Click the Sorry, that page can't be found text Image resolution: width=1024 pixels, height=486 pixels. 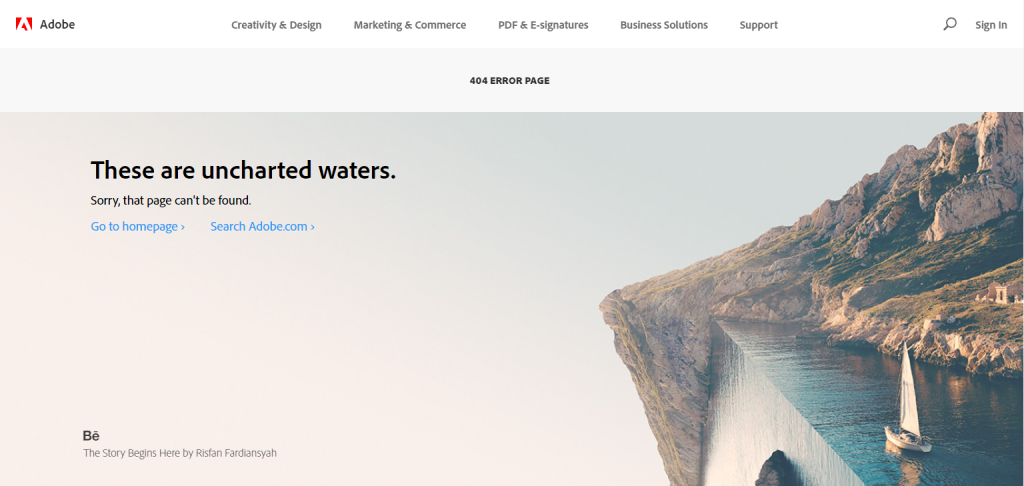170,200
